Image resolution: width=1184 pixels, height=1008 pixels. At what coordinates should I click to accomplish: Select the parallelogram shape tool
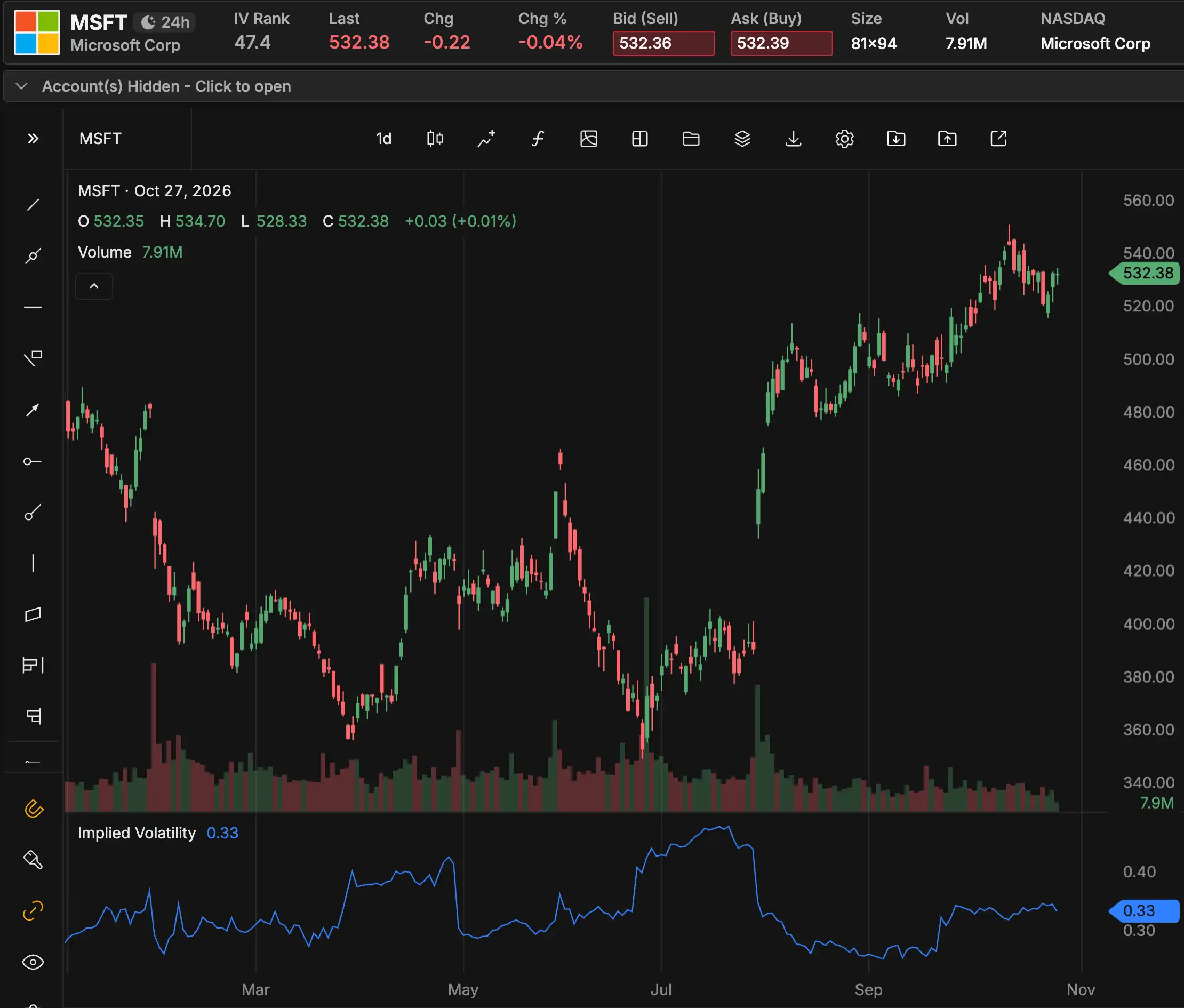tap(33, 614)
